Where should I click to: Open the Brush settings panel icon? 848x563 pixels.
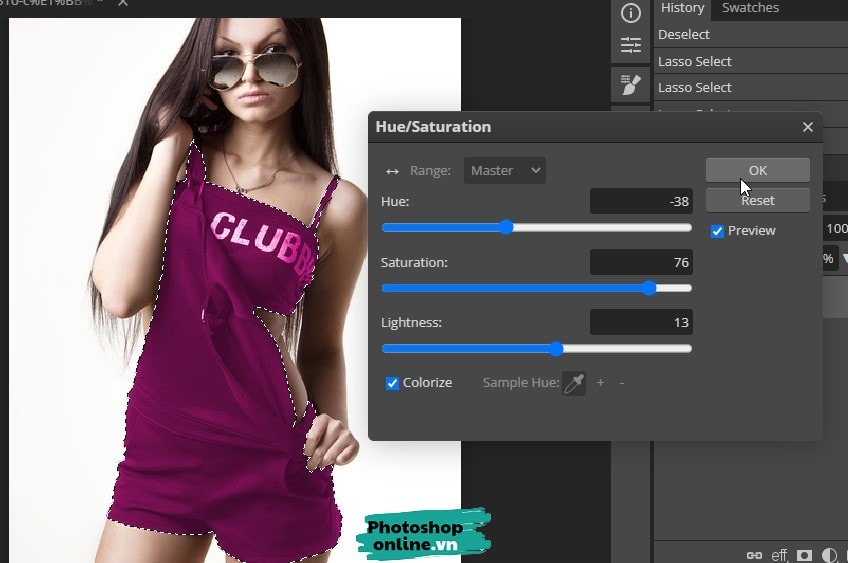click(631, 85)
